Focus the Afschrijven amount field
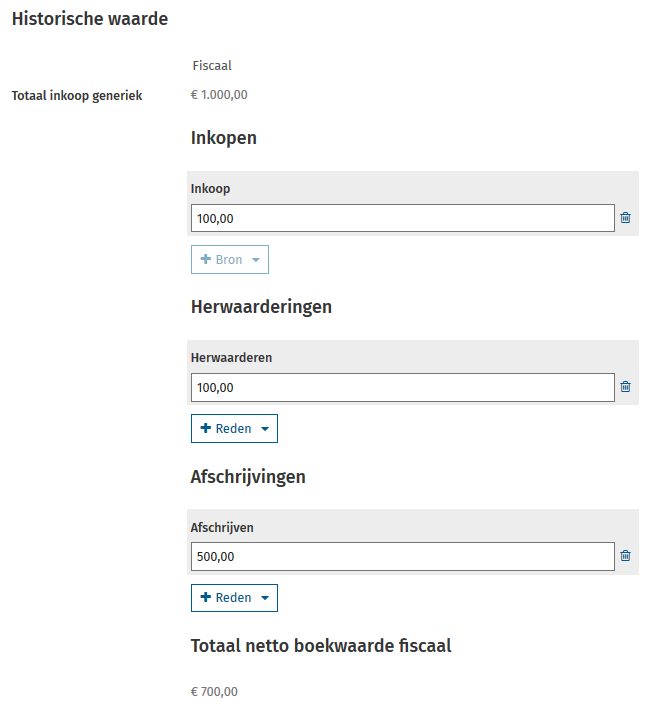The image size is (651, 710). 402,557
